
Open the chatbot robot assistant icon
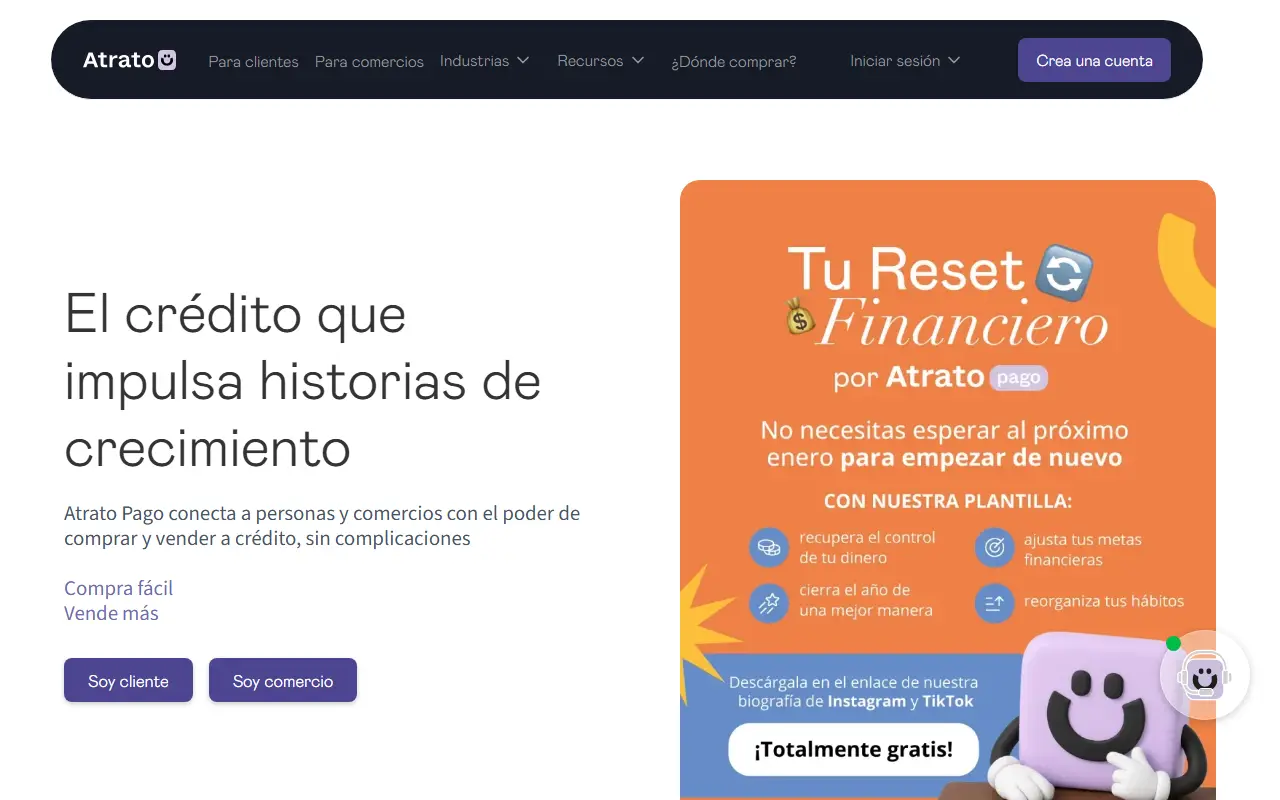click(1204, 675)
